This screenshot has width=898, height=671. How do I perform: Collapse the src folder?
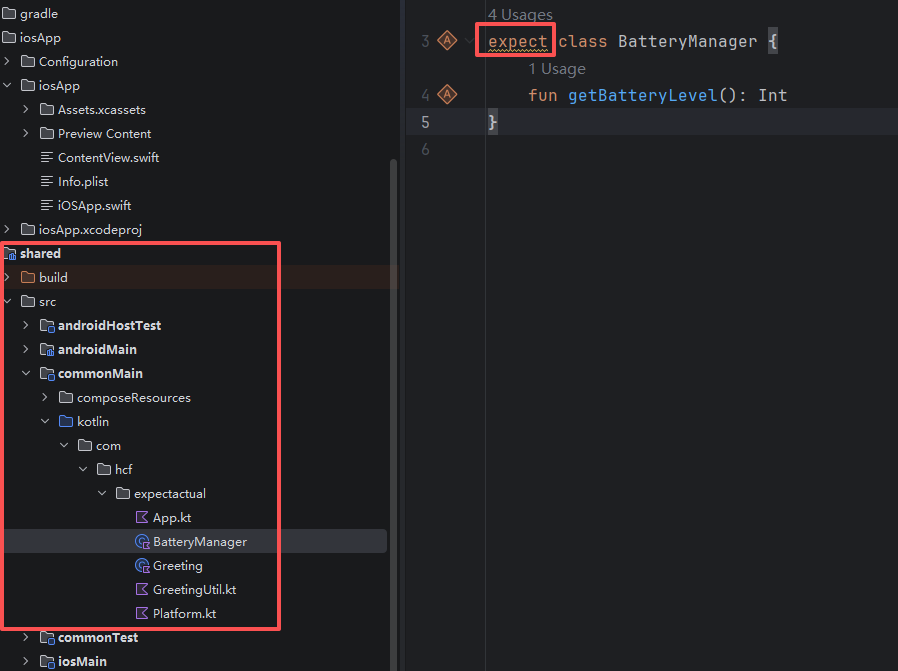click(7, 301)
